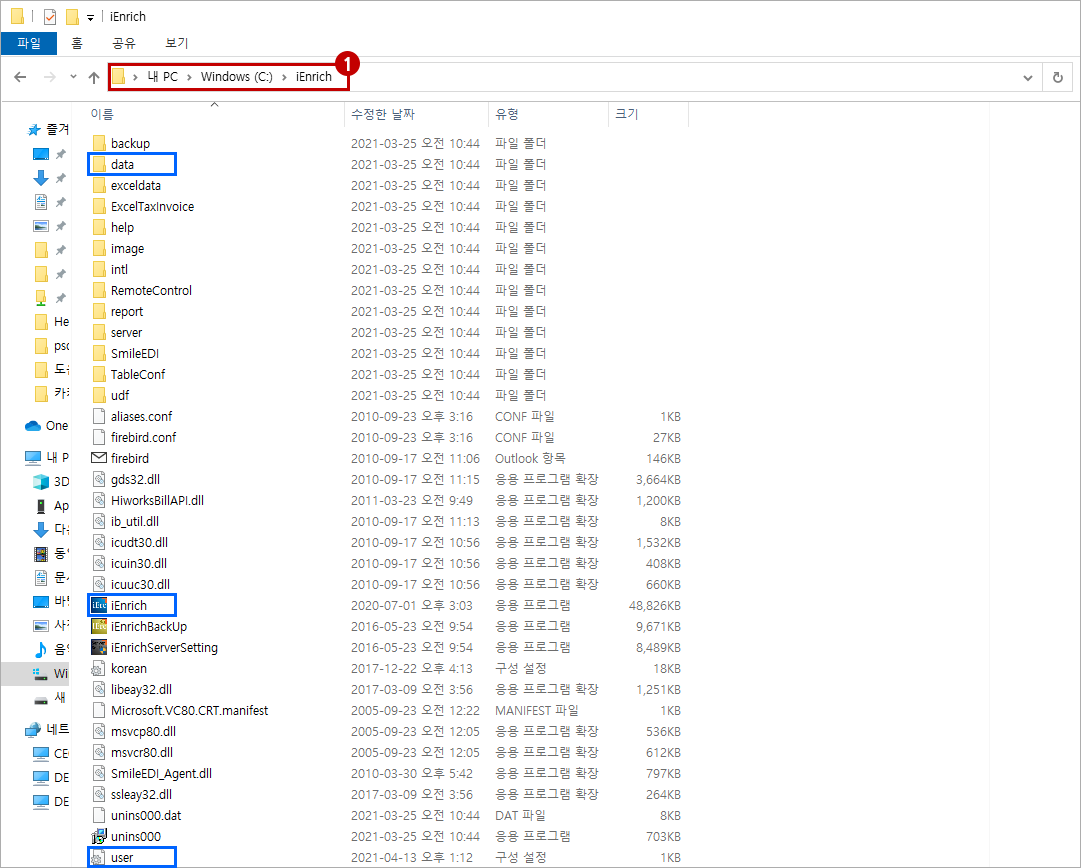Expand chevron after Windows (C:) in address
This screenshot has height=868, width=1081.
click(284, 77)
